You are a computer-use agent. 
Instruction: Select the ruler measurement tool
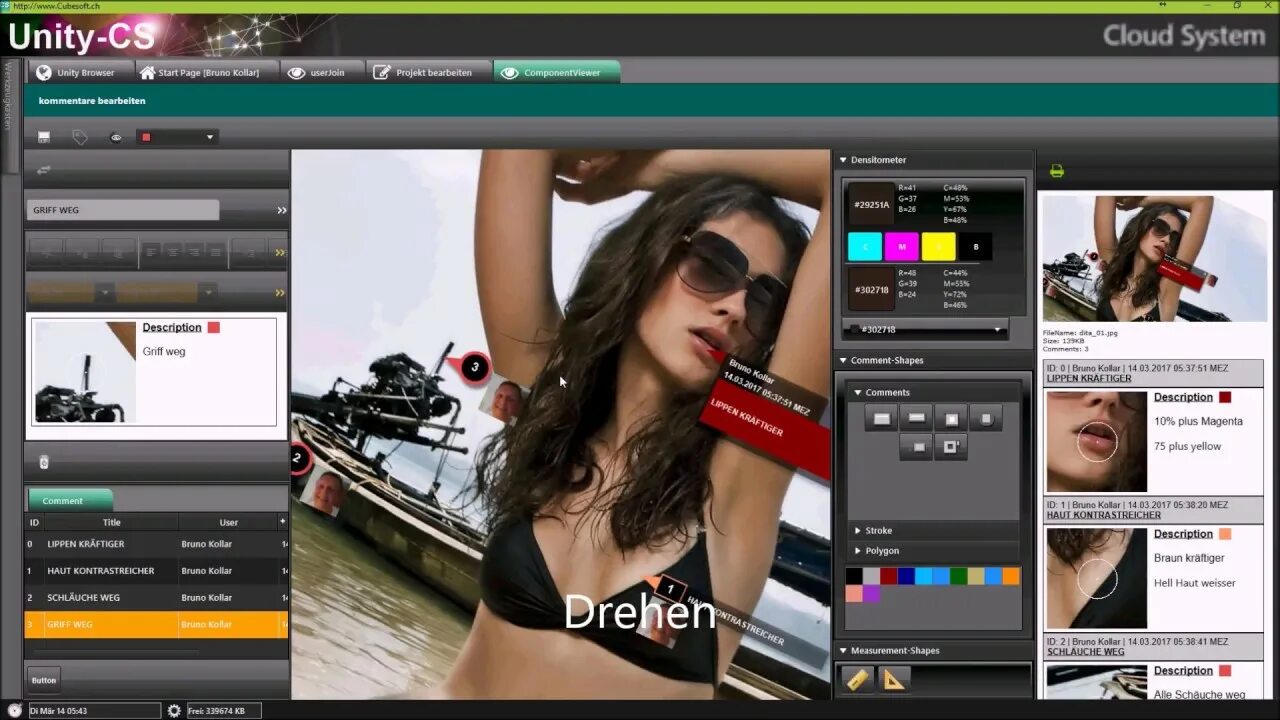[x=858, y=680]
